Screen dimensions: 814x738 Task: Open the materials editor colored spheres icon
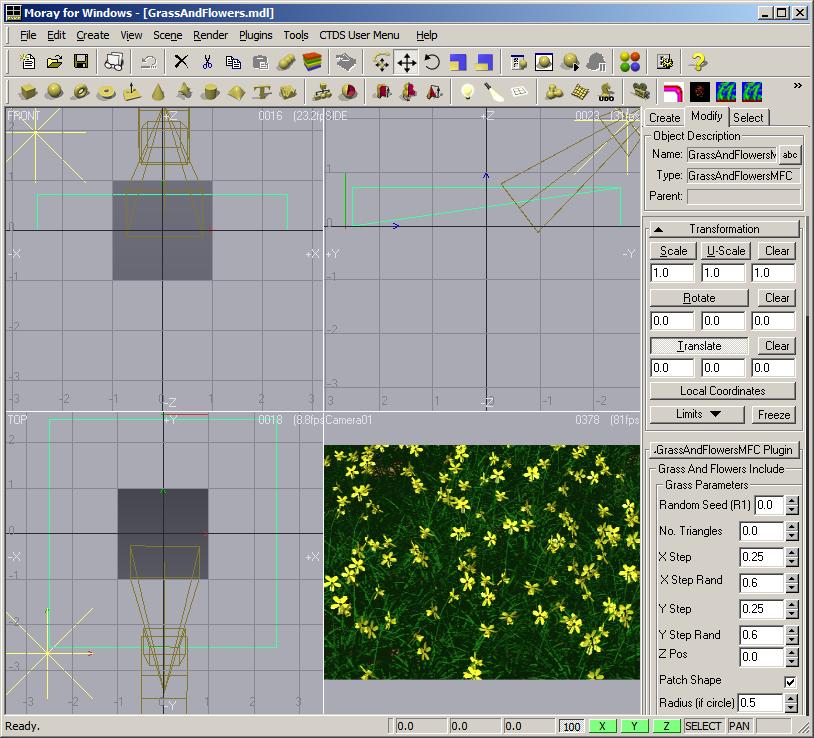point(629,62)
